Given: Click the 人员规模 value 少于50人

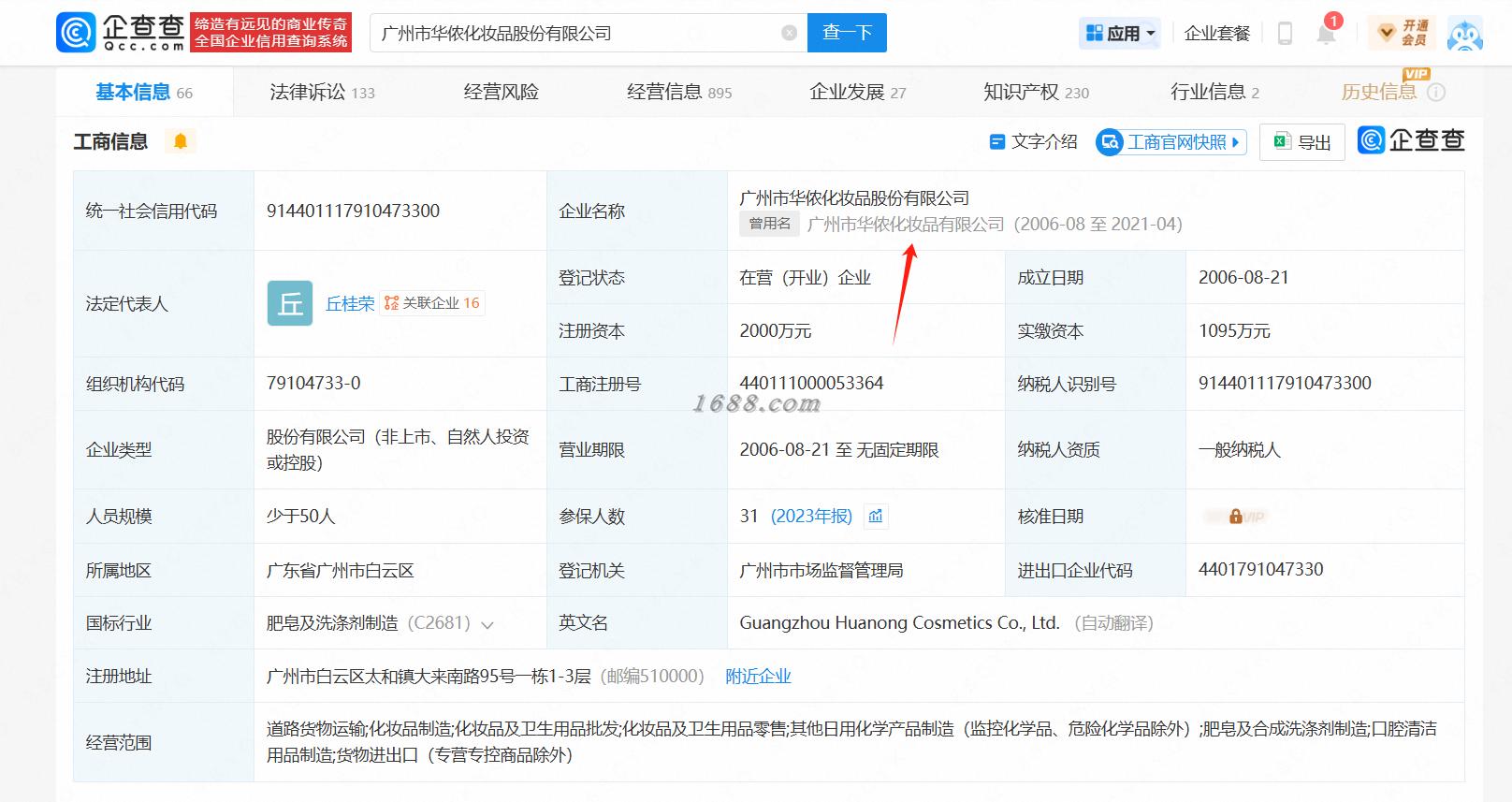Looking at the screenshot, I should (300, 516).
